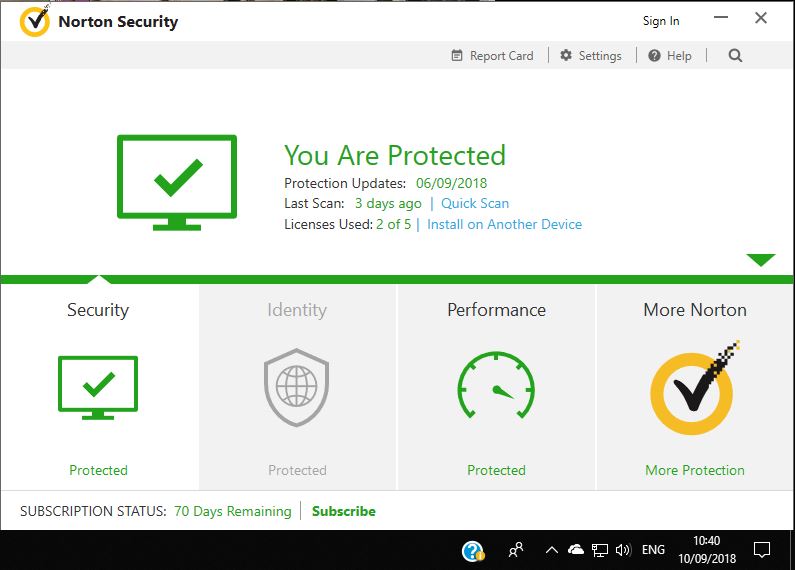The width and height of the screenshot is (795, 570).
Task: Open the Action Center notification icon
Action: [762, 550]
